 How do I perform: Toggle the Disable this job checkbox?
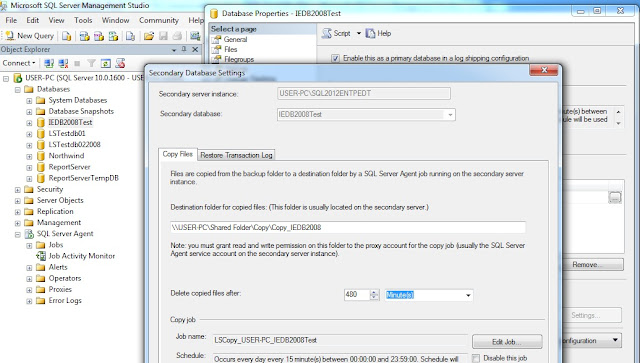pos(476,359)
